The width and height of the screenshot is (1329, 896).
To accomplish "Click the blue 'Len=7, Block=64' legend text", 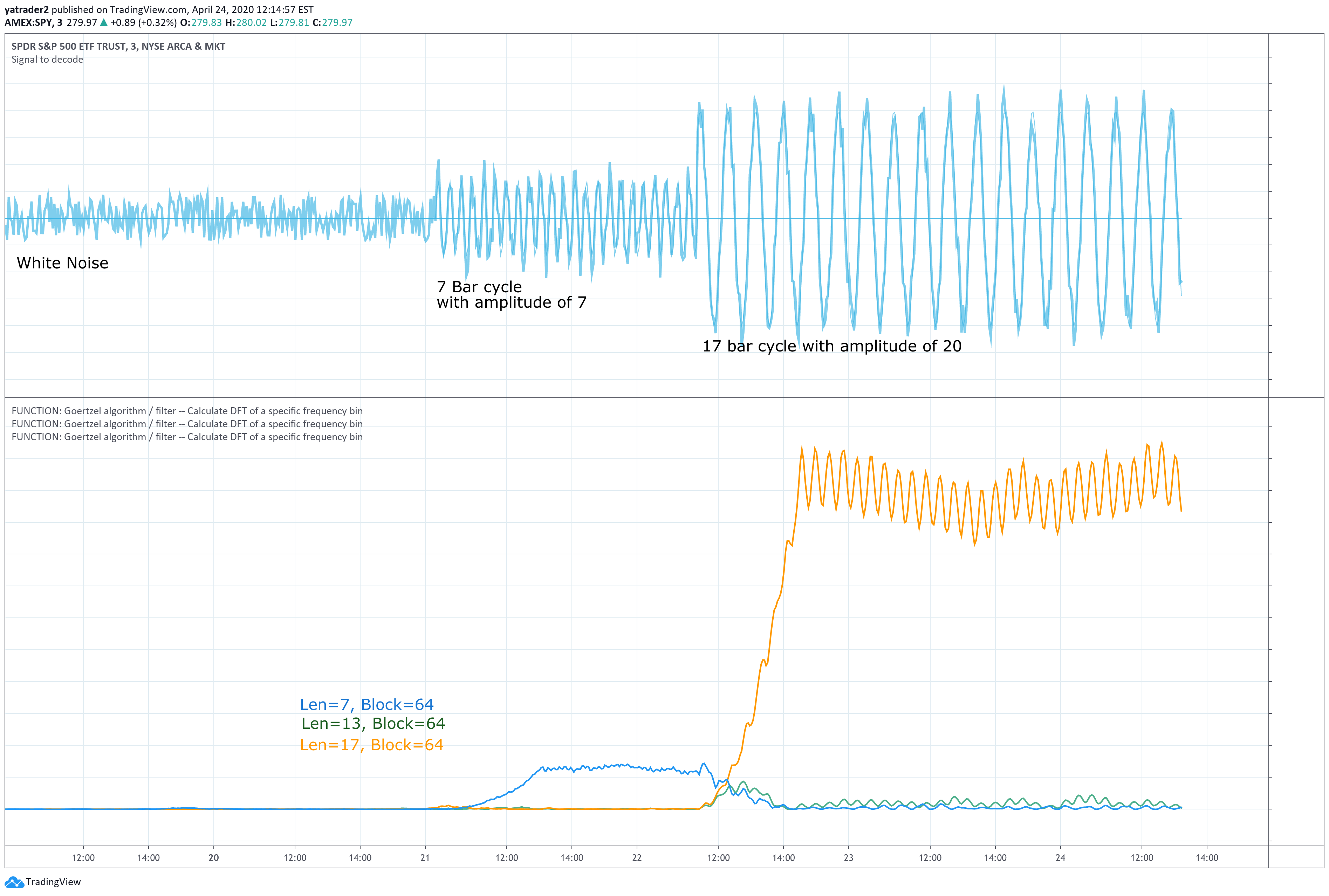I will (x=367, y=704).
